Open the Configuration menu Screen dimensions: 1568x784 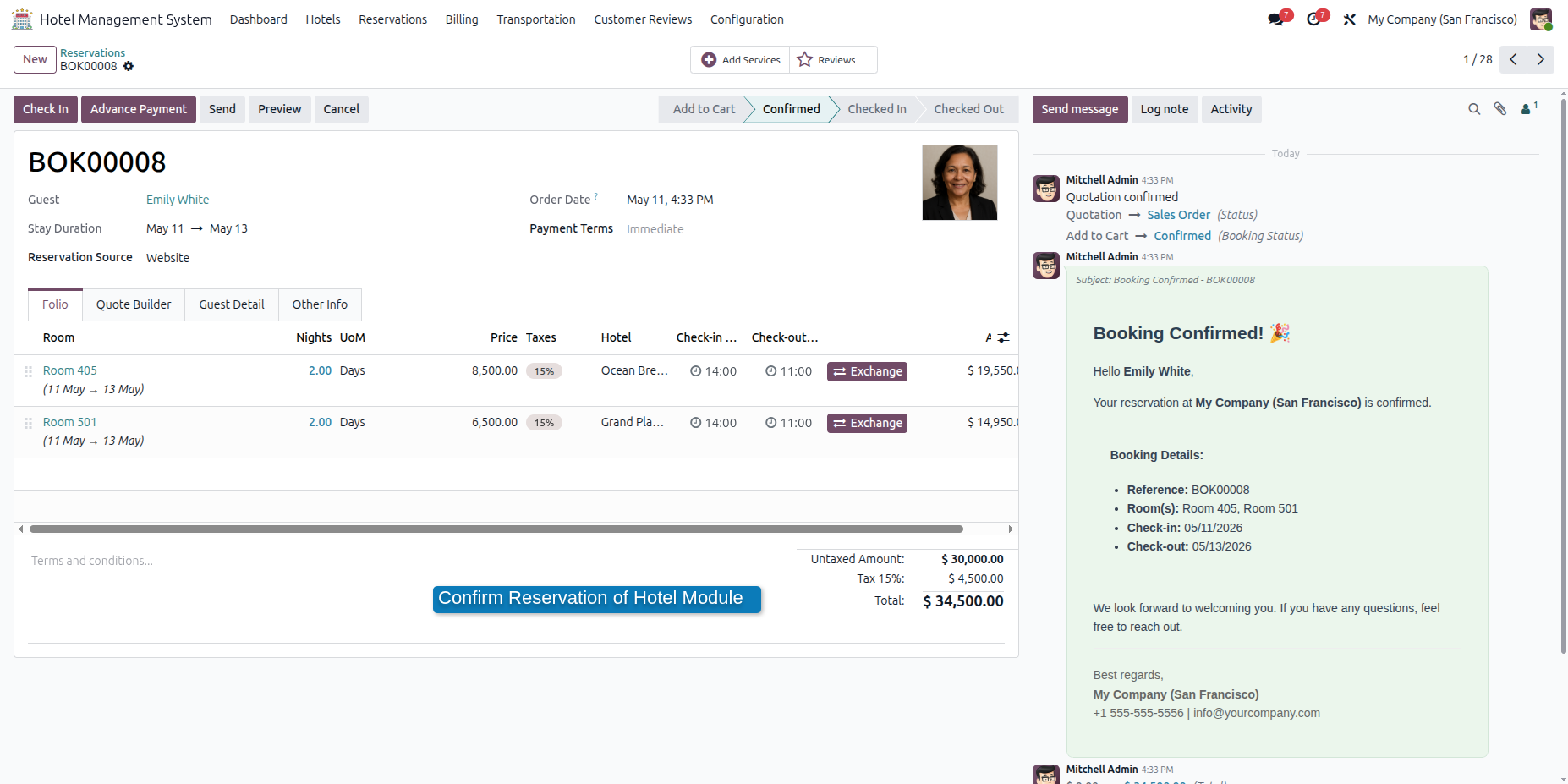[x=747, y=19]
